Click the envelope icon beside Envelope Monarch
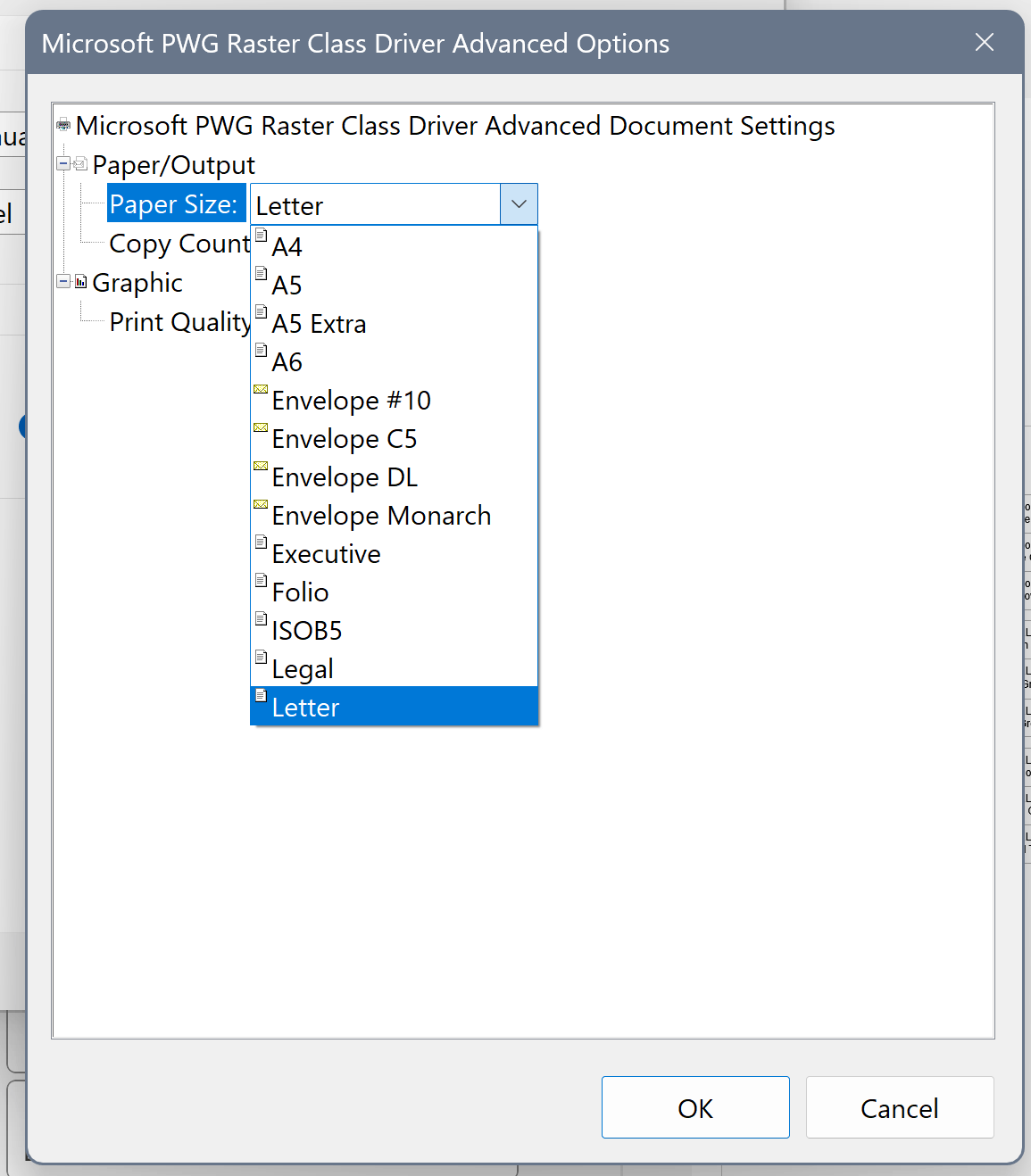Image resolution: width=1031 pixels, height=1176 pixels. [261, 504]
